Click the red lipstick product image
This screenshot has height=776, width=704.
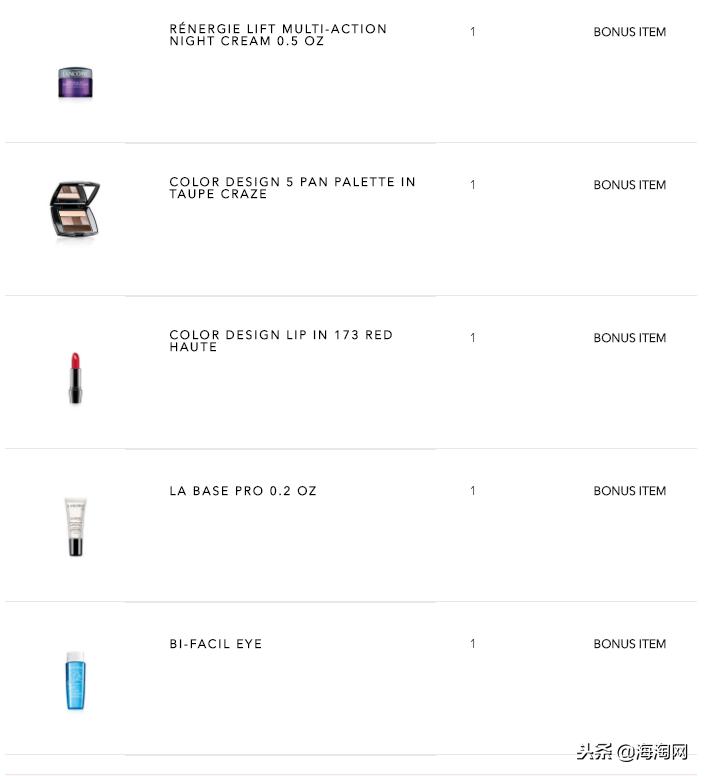pyautogui.click(x=75, y=377)
